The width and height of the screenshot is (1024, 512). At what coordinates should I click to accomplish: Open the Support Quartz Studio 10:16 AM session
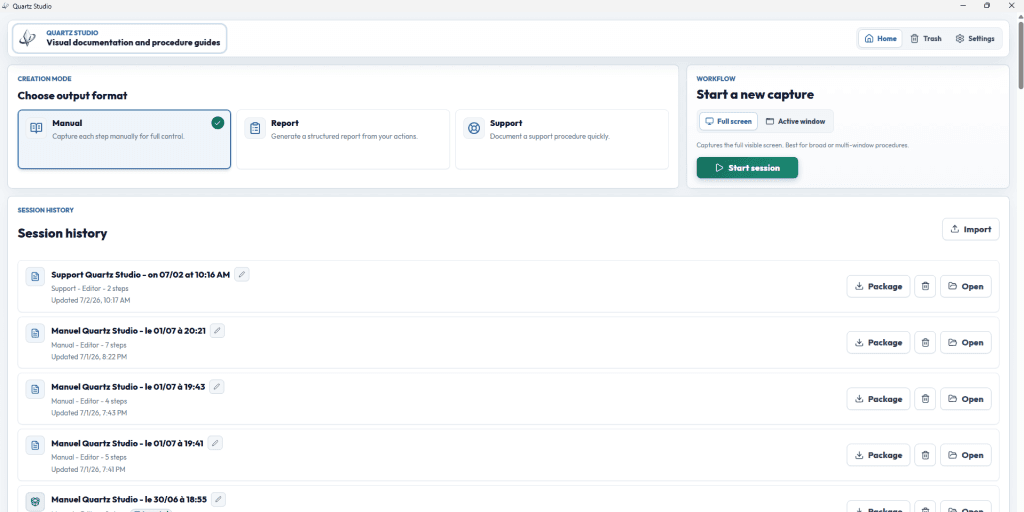point(966,286)
